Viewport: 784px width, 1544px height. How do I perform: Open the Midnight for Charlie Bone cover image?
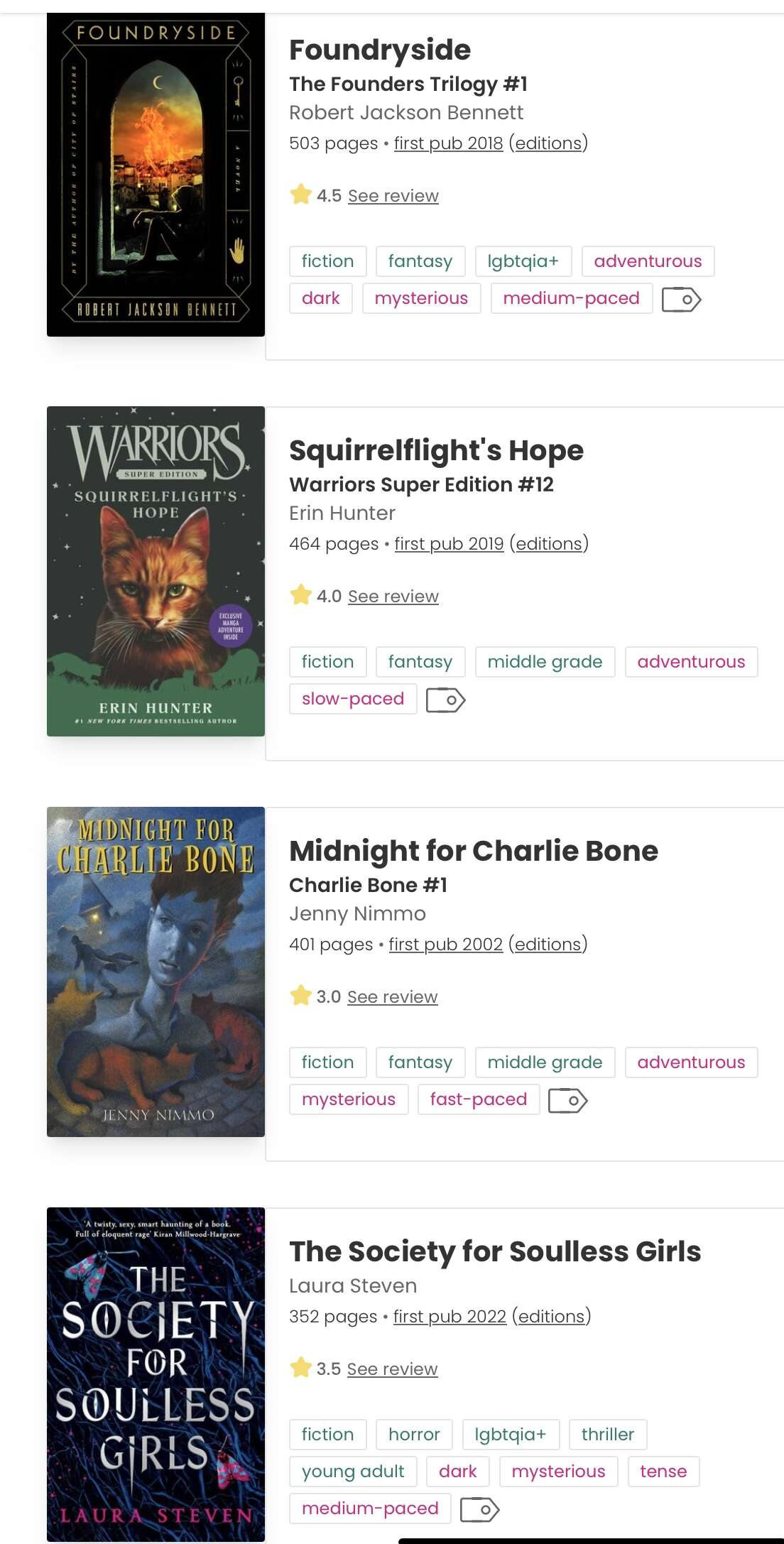pyautogui.click(x=156, y=972)
